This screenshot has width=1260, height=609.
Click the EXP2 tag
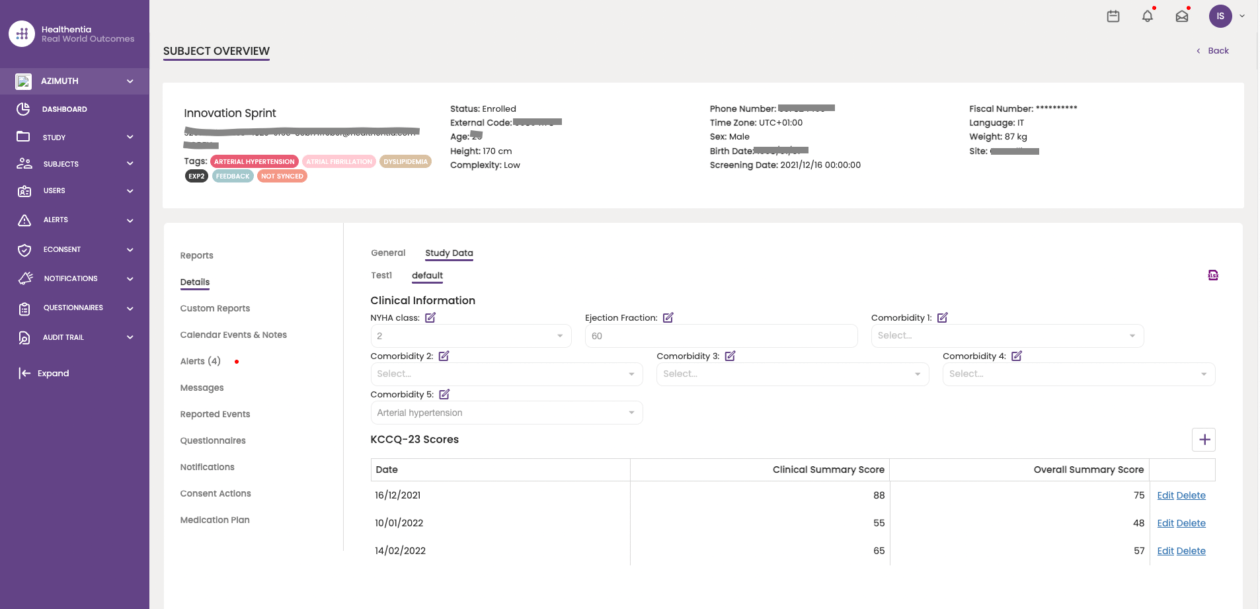[x=196, y=176]
